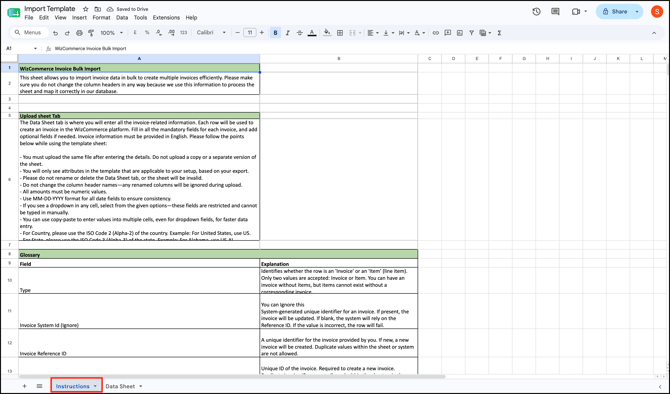Screen dimensions: 670x394
Task: Search the Menus box
Action: [29, 32]
